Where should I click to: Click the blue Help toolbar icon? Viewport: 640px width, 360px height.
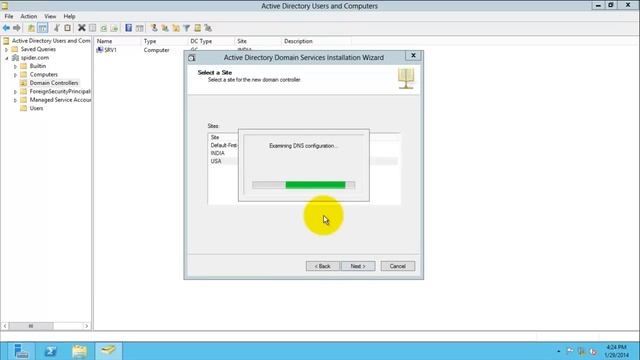click(129, 28)
